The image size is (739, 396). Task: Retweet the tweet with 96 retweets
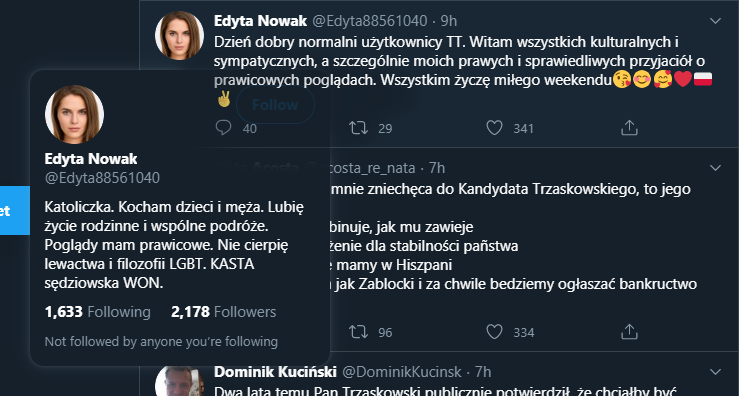[x=358, y=332]
